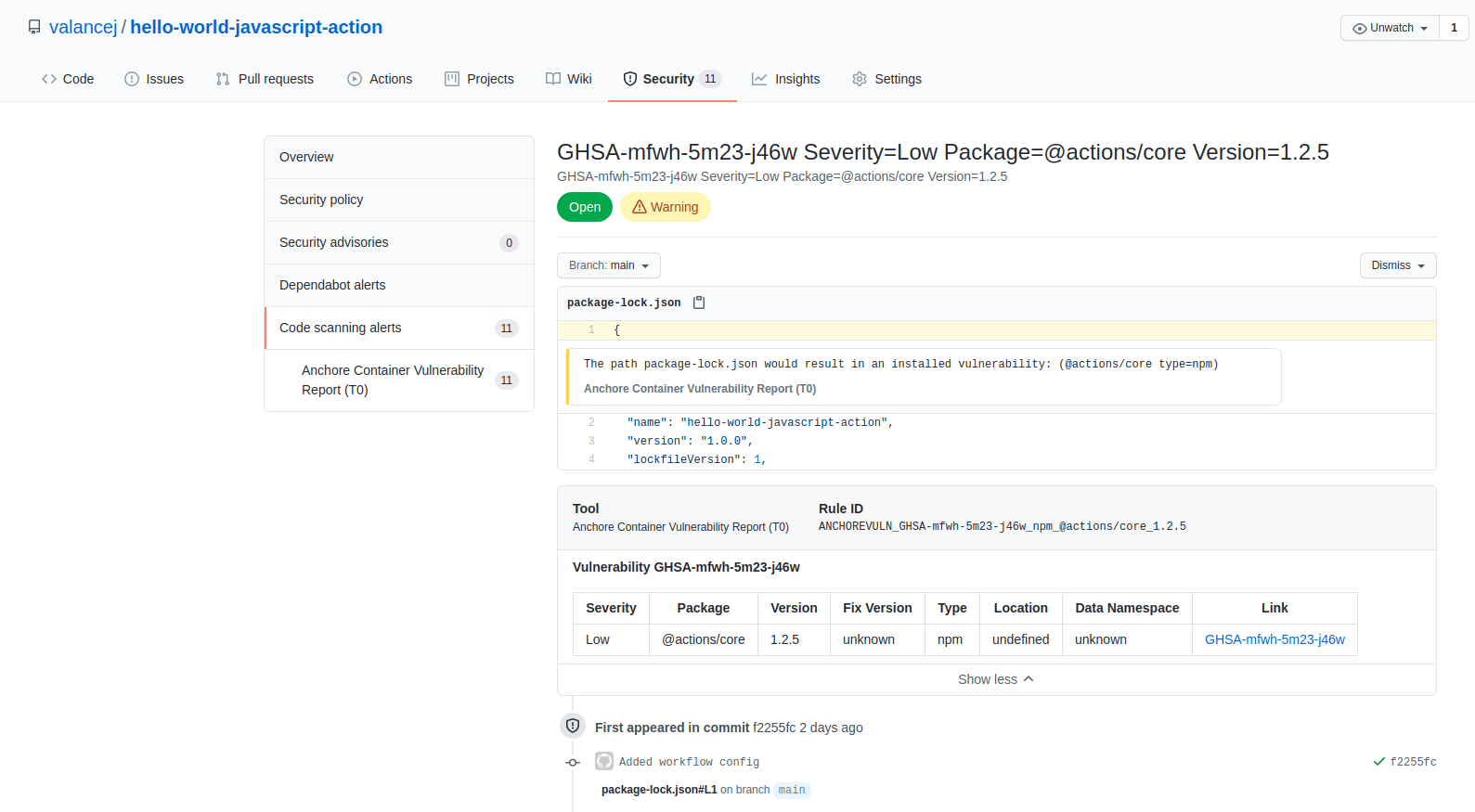The height and width of the screenshot is (812, 1475).
Task: View the Insights tab
Action: tap(786, 79)
